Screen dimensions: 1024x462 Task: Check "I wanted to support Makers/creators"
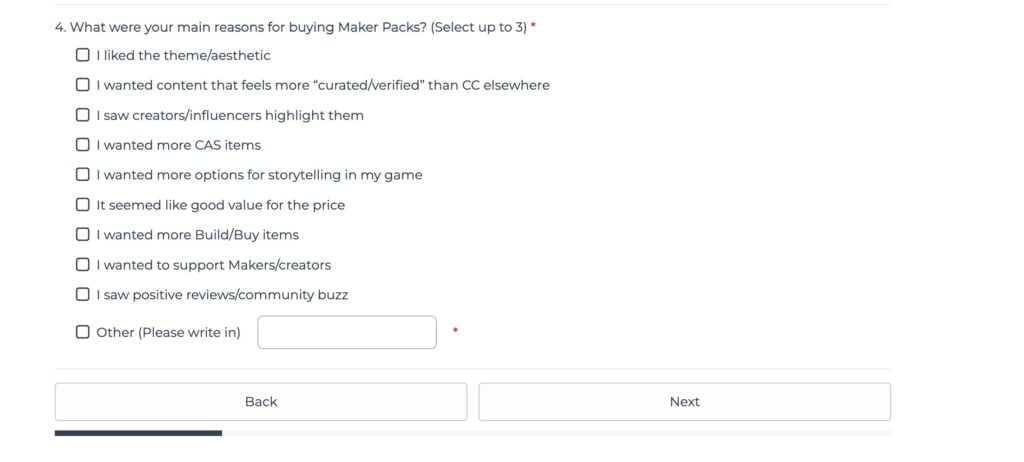click(83, 265)
